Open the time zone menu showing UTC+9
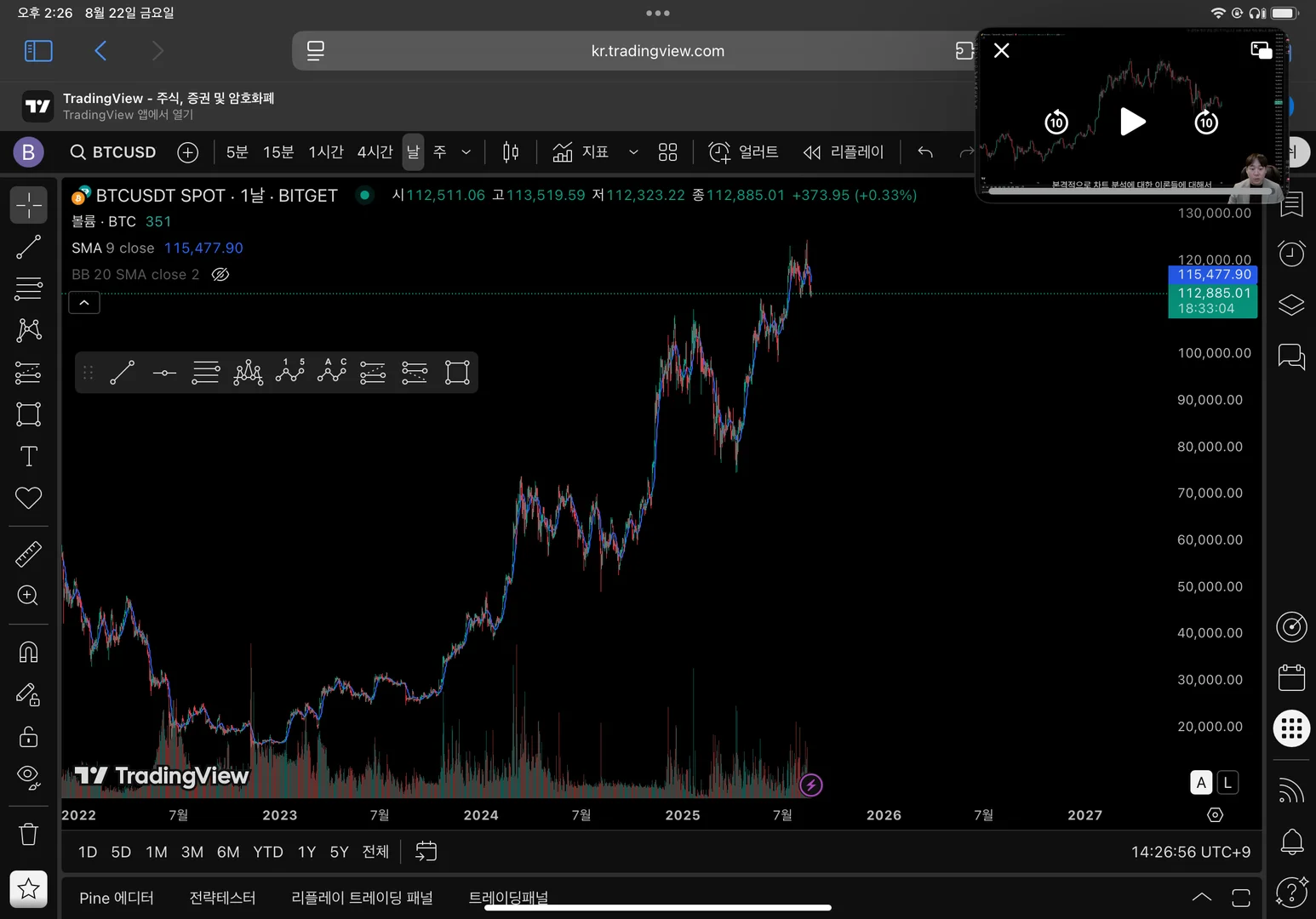Viewport: 1316px width, 919px height. click(1191, 852)
